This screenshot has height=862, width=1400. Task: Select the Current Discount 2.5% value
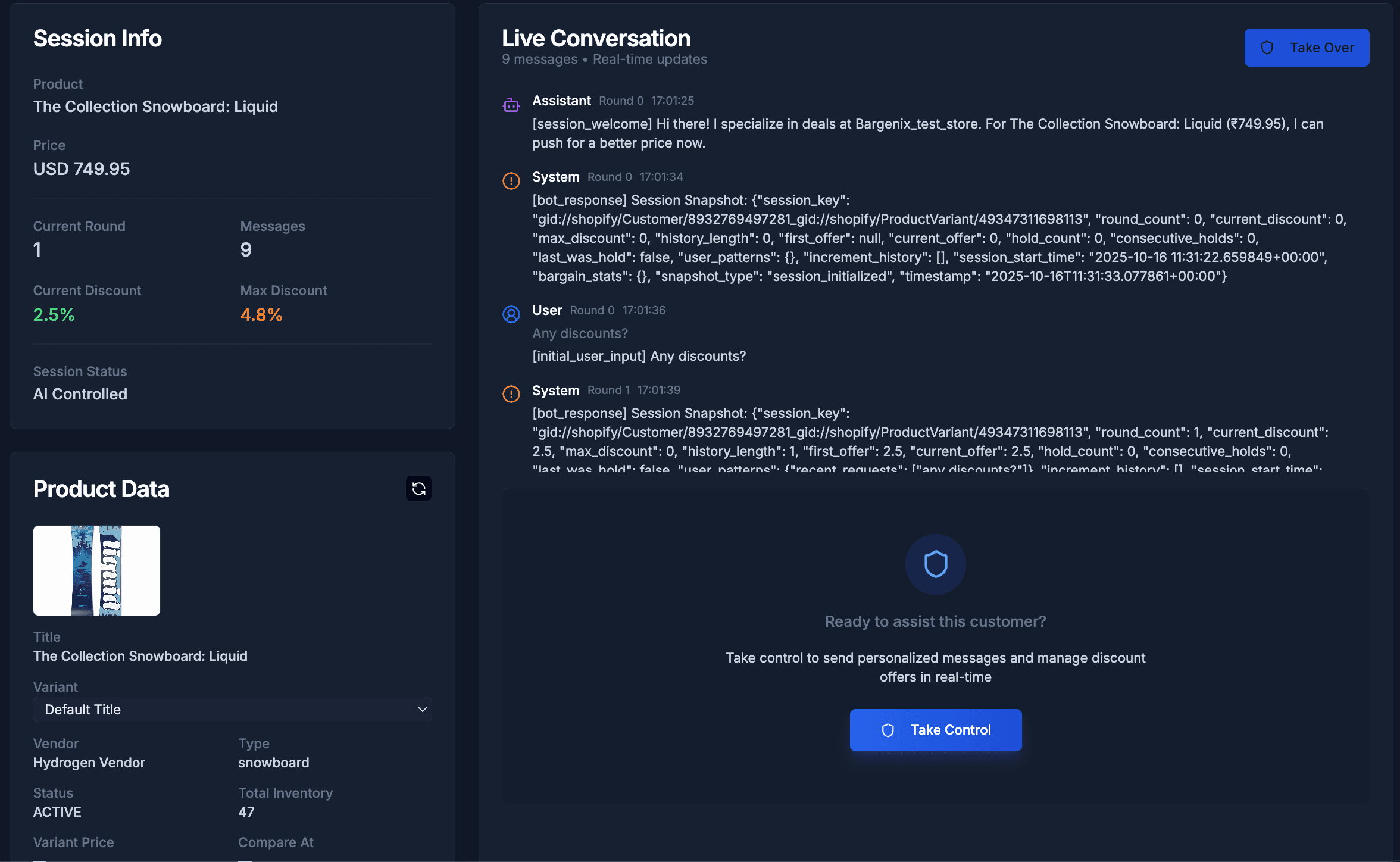pyautogui.click(x=54, y=314)
